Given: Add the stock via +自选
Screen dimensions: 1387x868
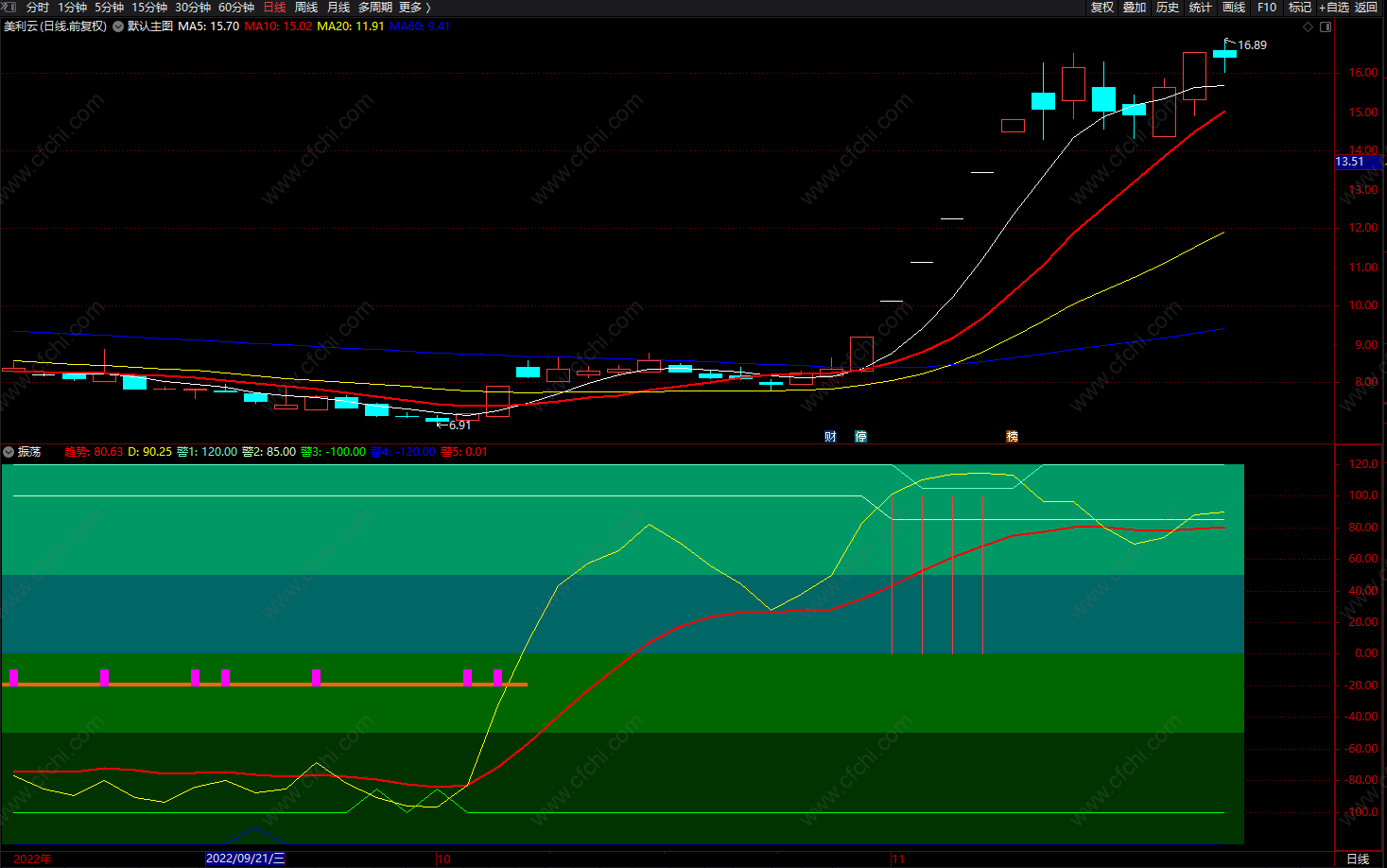Looking at the screenshot, I should 1334,8.
